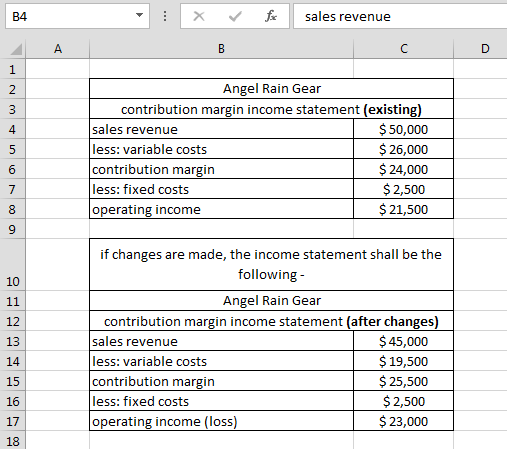Viewport: 507px width, 449px height.
Task: Select row 13 header
Action: [x=12, y=341]
